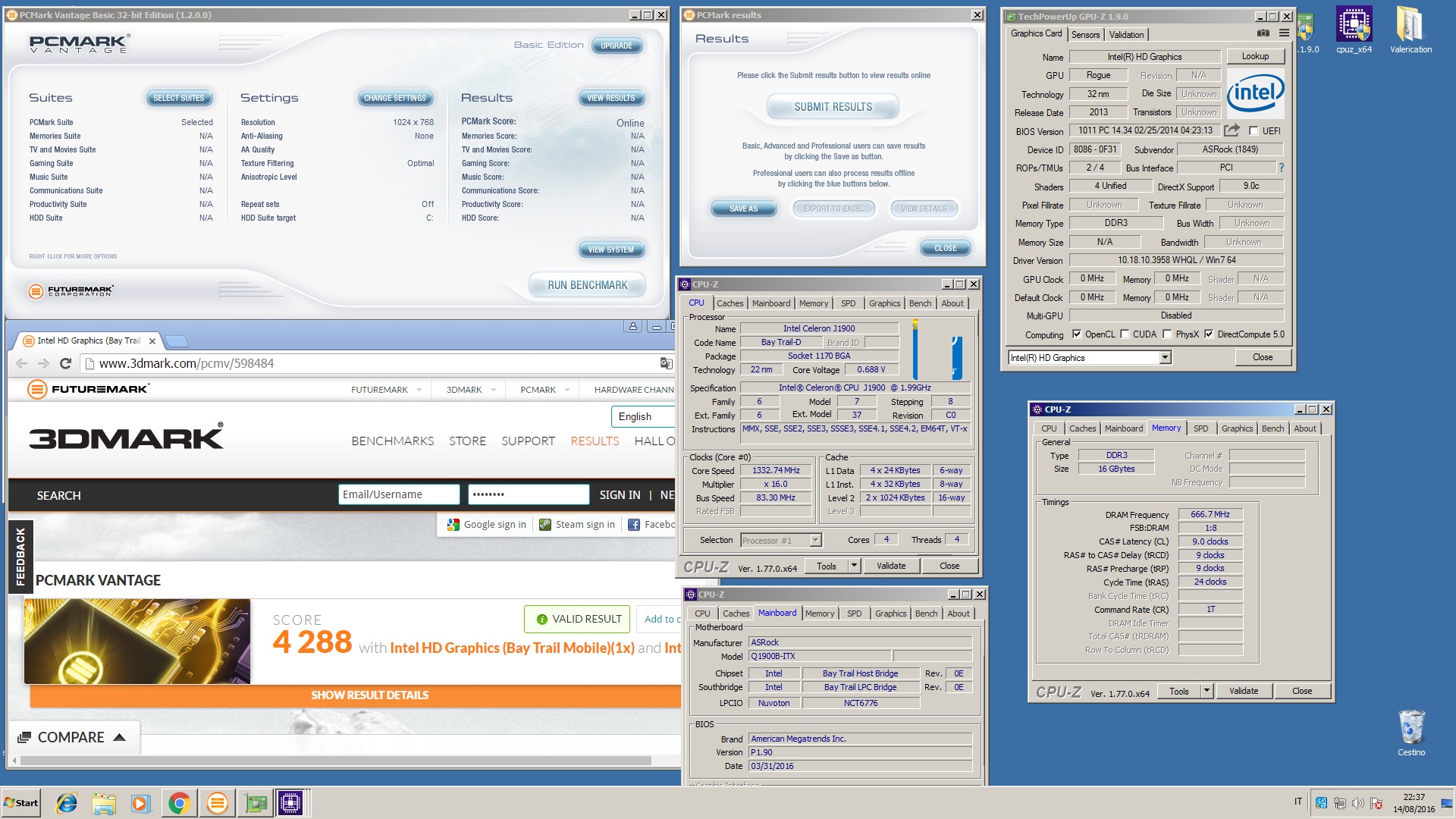Screen dimensions: 1456x819
Task: Open the Tools dropdown arrow in CPU-Z Memory window
Action: point(1207,691)
